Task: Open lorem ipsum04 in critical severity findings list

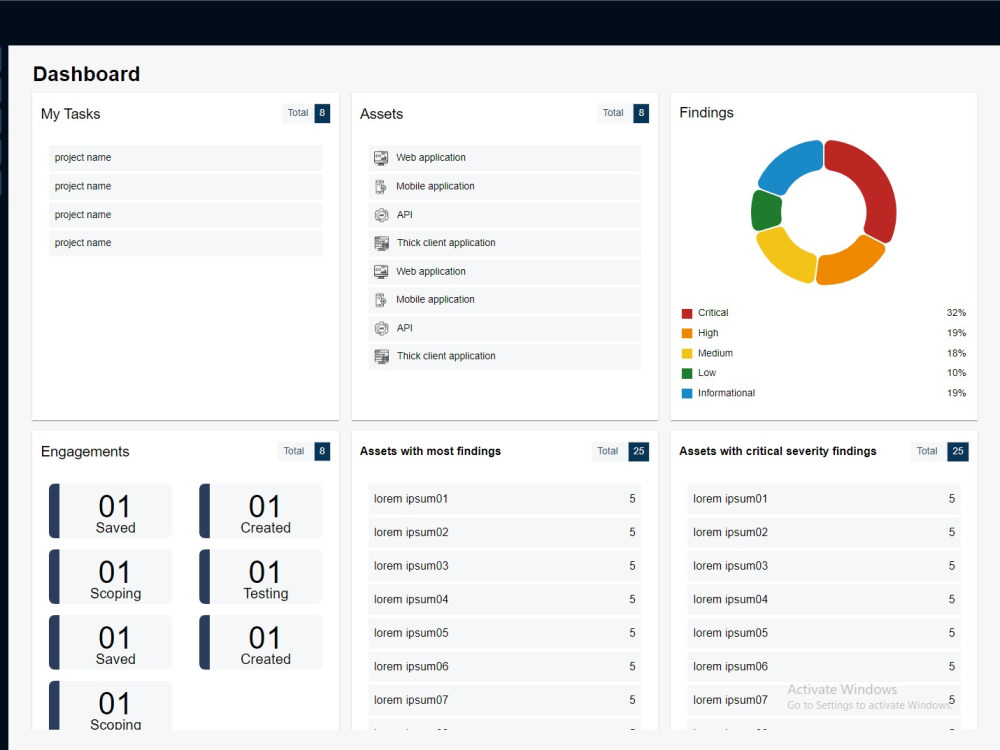Action: (x=824, y=599)
